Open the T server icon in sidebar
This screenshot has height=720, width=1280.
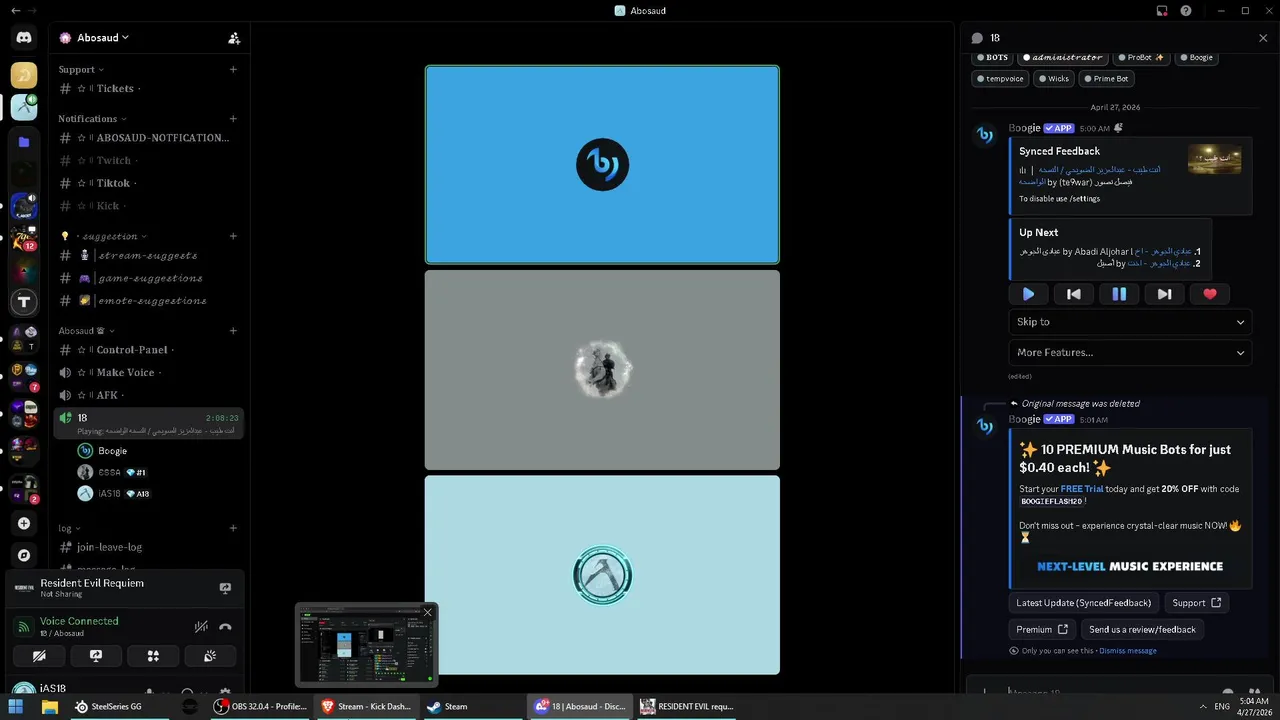click(x=24, y=301)
